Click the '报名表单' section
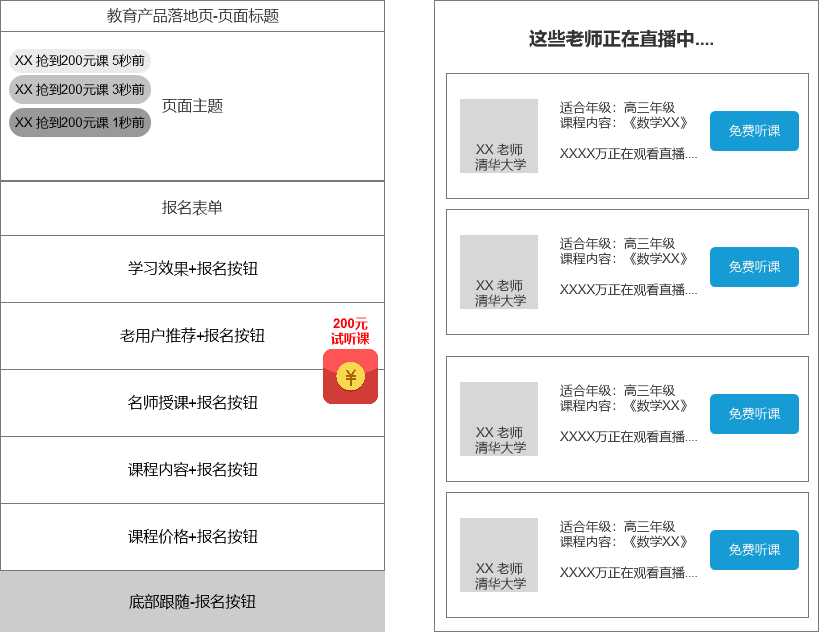819x632 pixels. (x=192, y=208)
